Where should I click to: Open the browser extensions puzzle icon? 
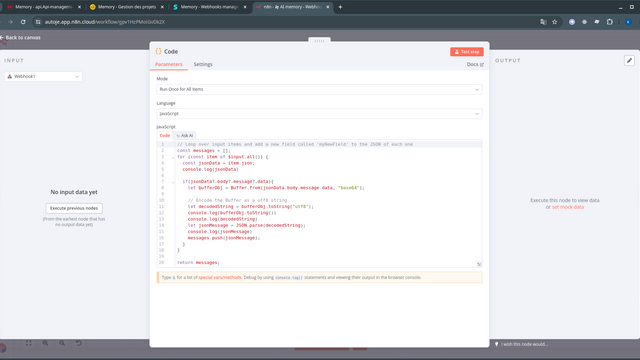point(610,22)
